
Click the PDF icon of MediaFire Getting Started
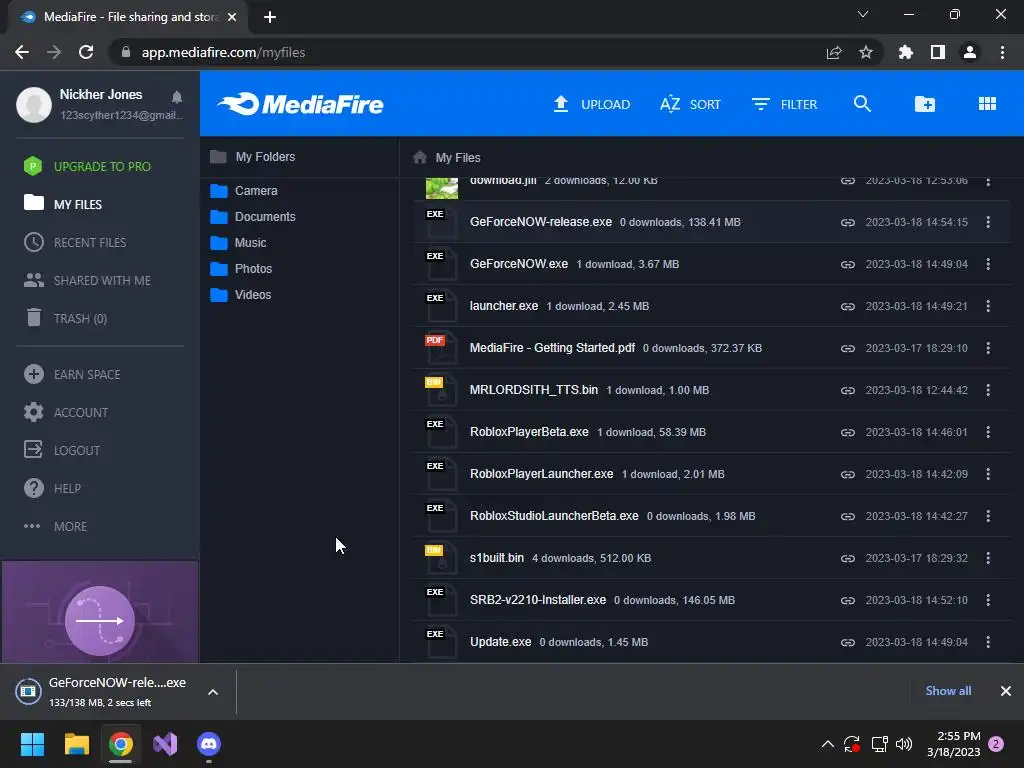point(441,348)
